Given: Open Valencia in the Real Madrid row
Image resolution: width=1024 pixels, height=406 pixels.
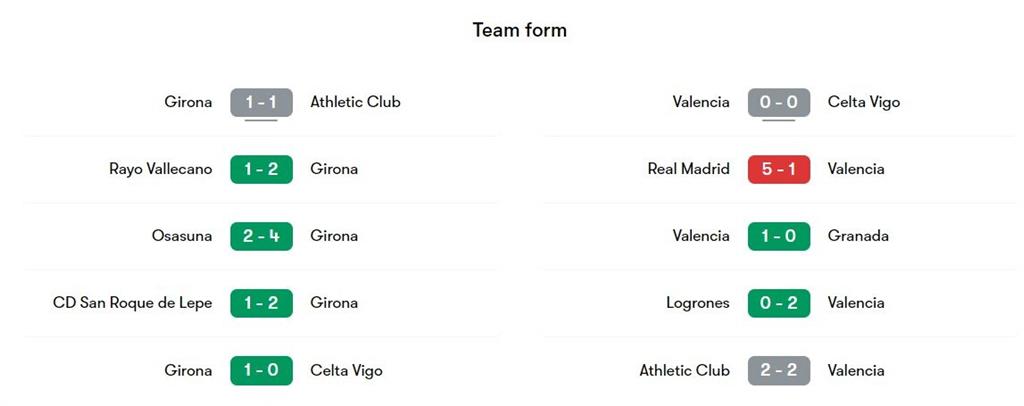Looking at the screenshot, I should [856, 169].
